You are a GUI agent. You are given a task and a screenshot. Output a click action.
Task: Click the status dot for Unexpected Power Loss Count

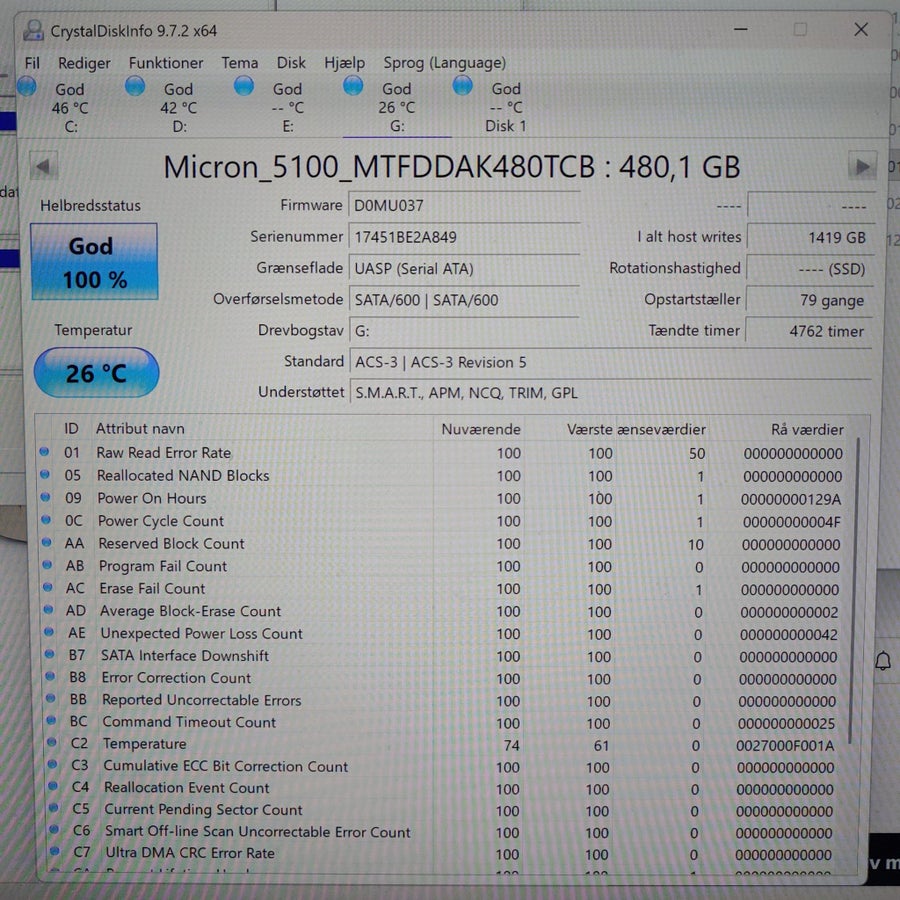click(49, 632)
